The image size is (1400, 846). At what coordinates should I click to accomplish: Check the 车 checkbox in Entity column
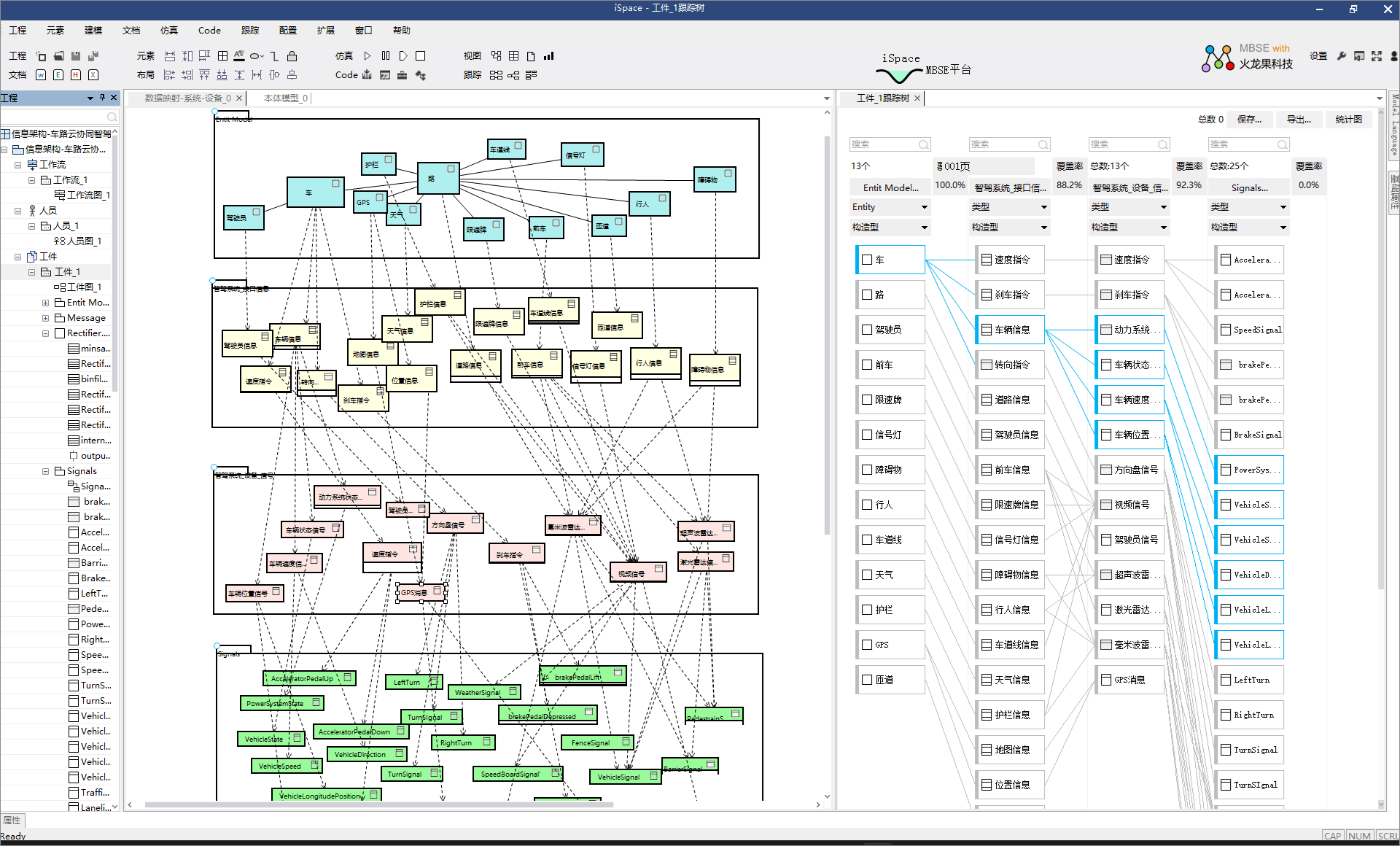867,260
